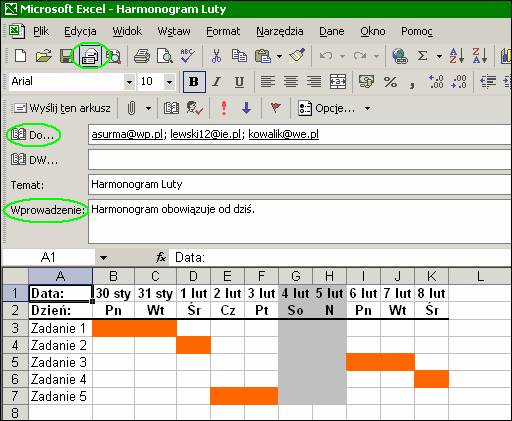
Task: Select the orange cell for Zadanie 2
Action: pyautogui.click(x=194, y=345)
